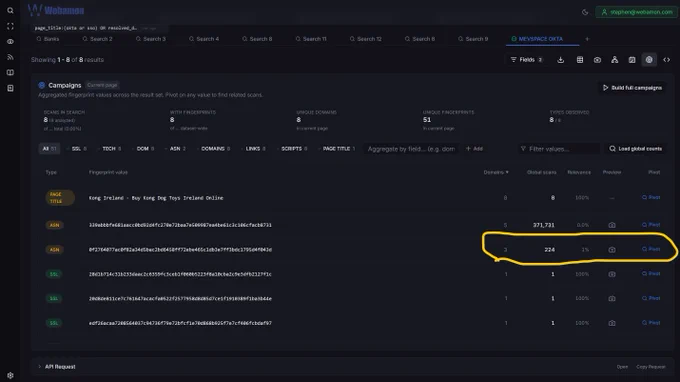
Task: Sort by the Domains column header
Action: (496, 172)
